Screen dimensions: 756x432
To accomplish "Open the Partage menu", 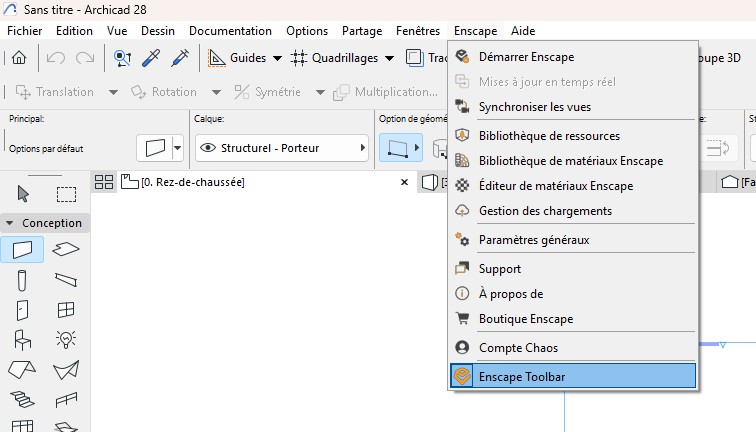I will coord(362,31).
